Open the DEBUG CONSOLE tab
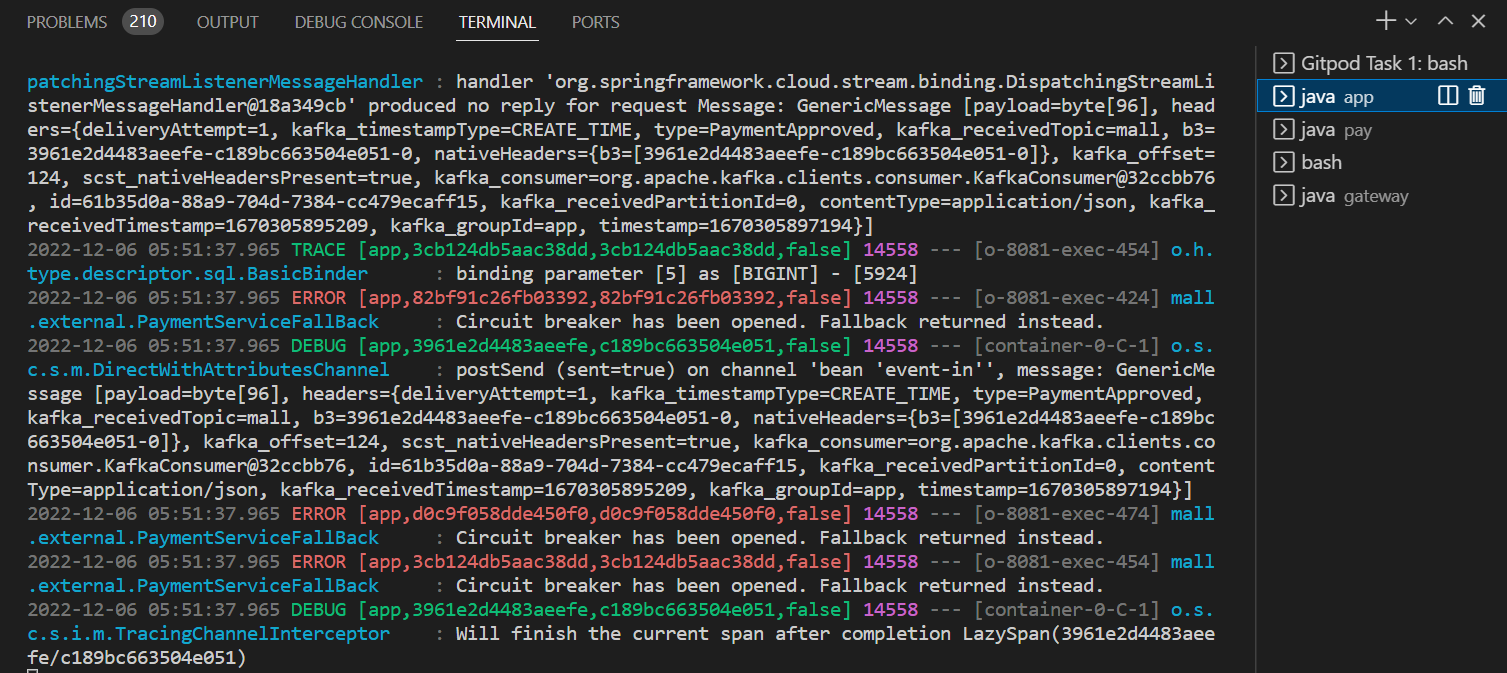The width and height of the screenshot is (1507, 673). click(x=358, y=21)
